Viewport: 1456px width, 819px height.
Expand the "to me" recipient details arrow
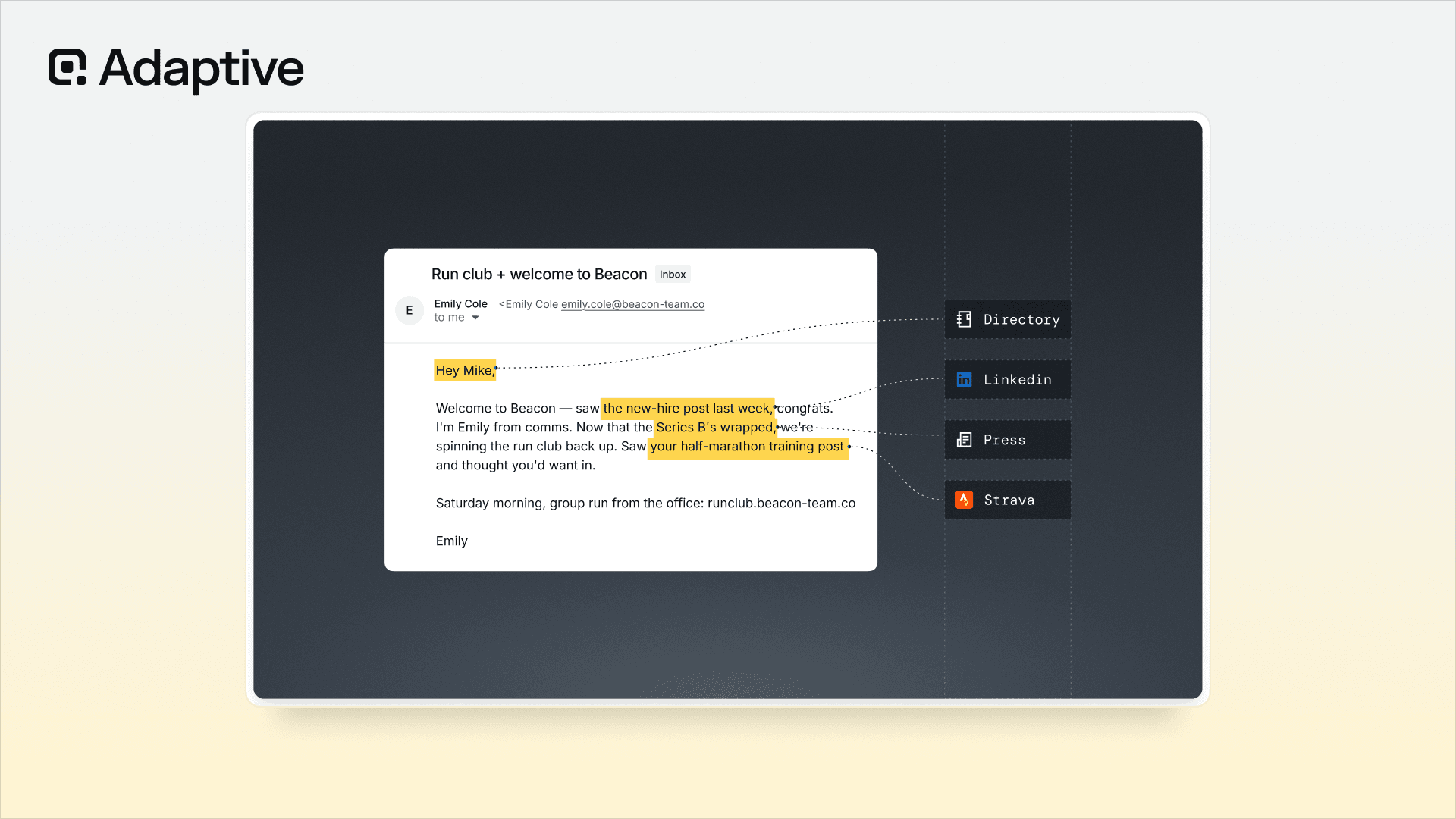tap(475, 318)
